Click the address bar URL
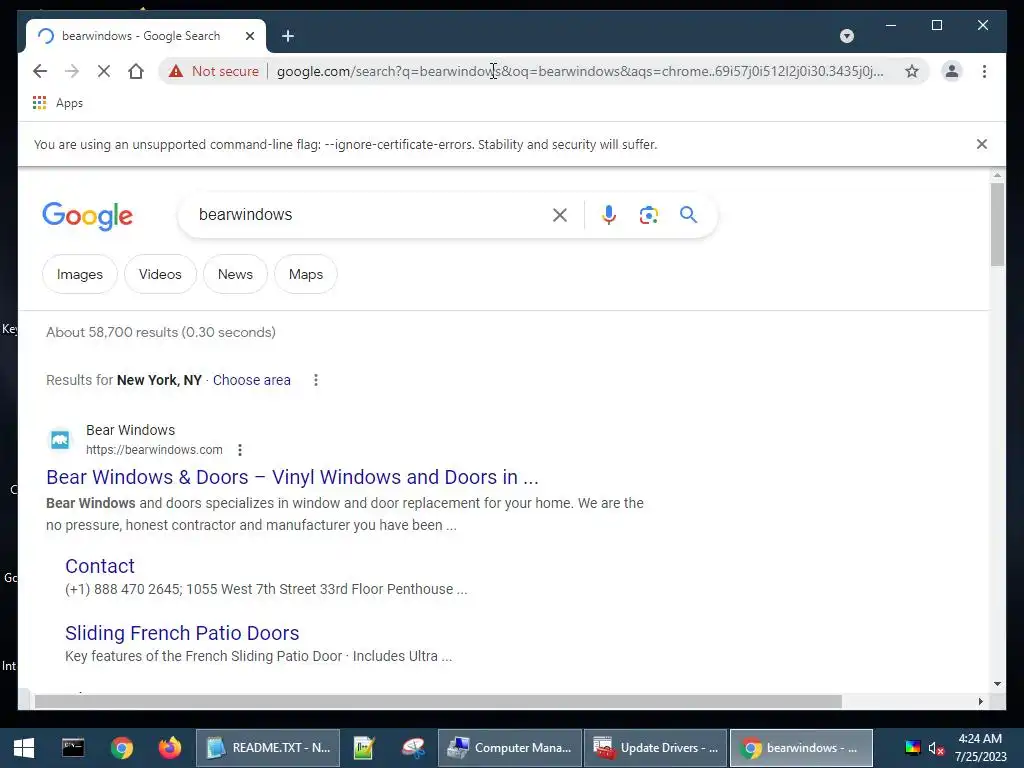This screenshot has width=1024, height=768. tap(580, 71)
